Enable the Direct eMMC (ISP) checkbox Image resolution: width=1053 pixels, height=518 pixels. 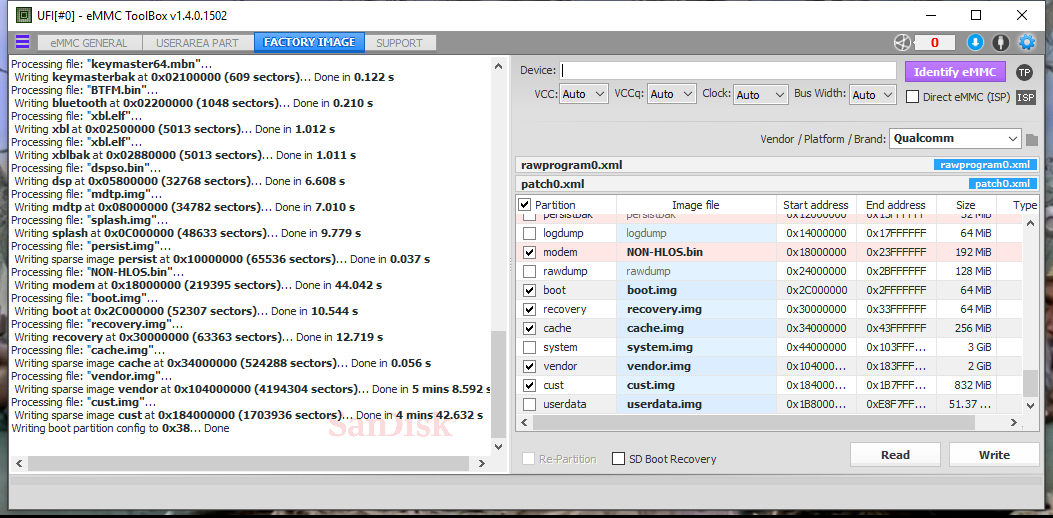pos(913,97)
